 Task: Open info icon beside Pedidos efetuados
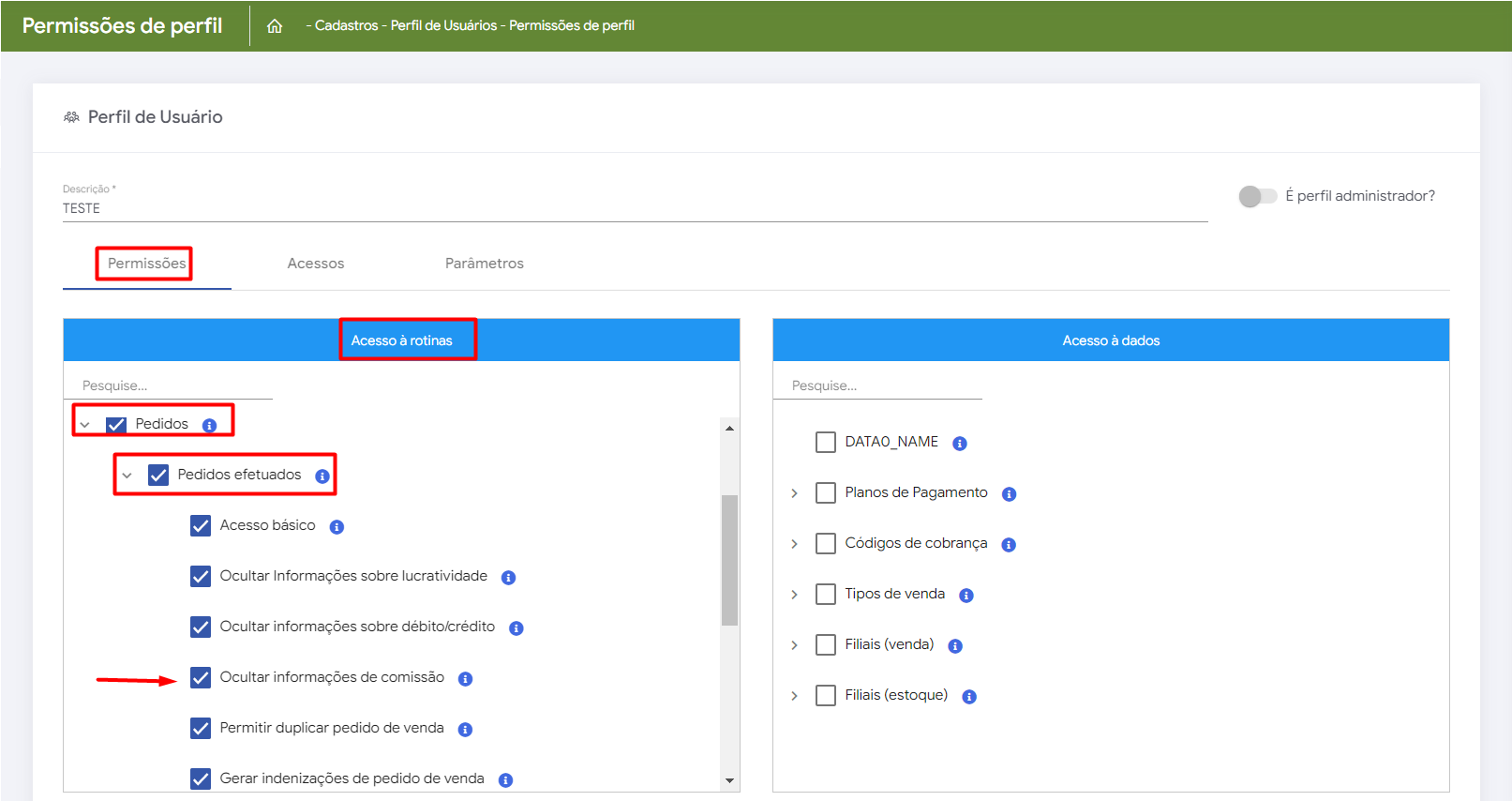click(x=322, y=476)
